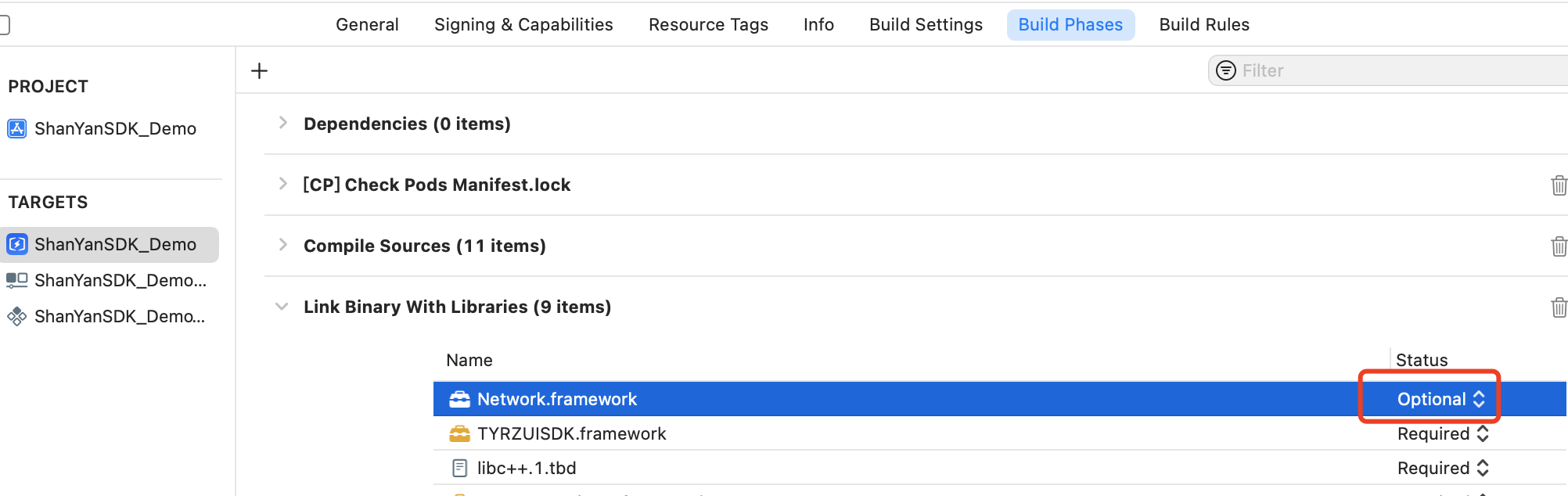This screenshot has height=496, width=1568.
Task: Remove the Link Binary With Libraries phase
Action: 1559,307
